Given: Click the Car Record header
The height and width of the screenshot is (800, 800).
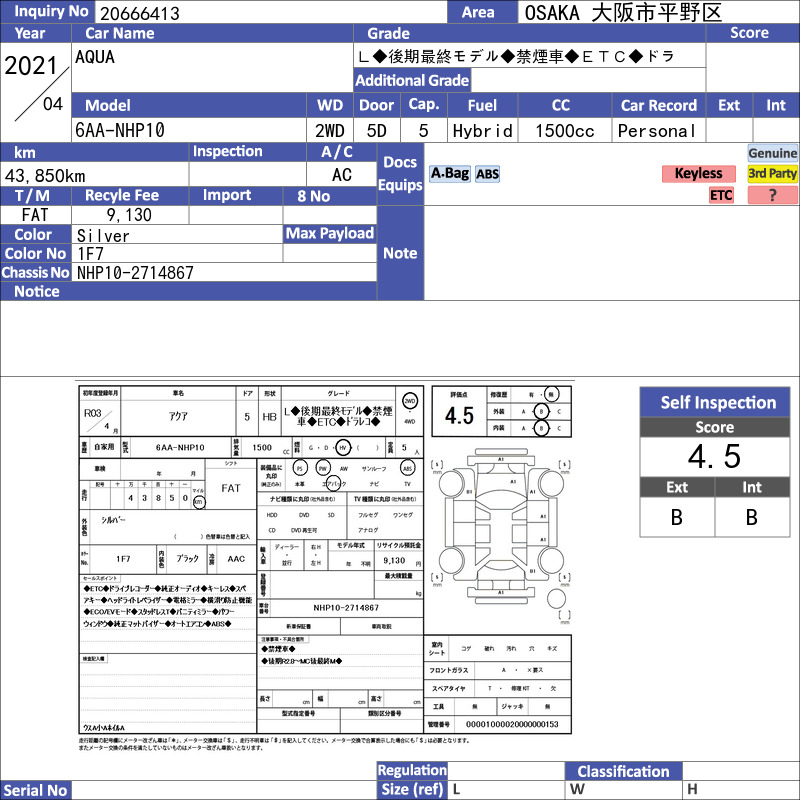Looking at the screenshot, I should click(x=659, y=106).
